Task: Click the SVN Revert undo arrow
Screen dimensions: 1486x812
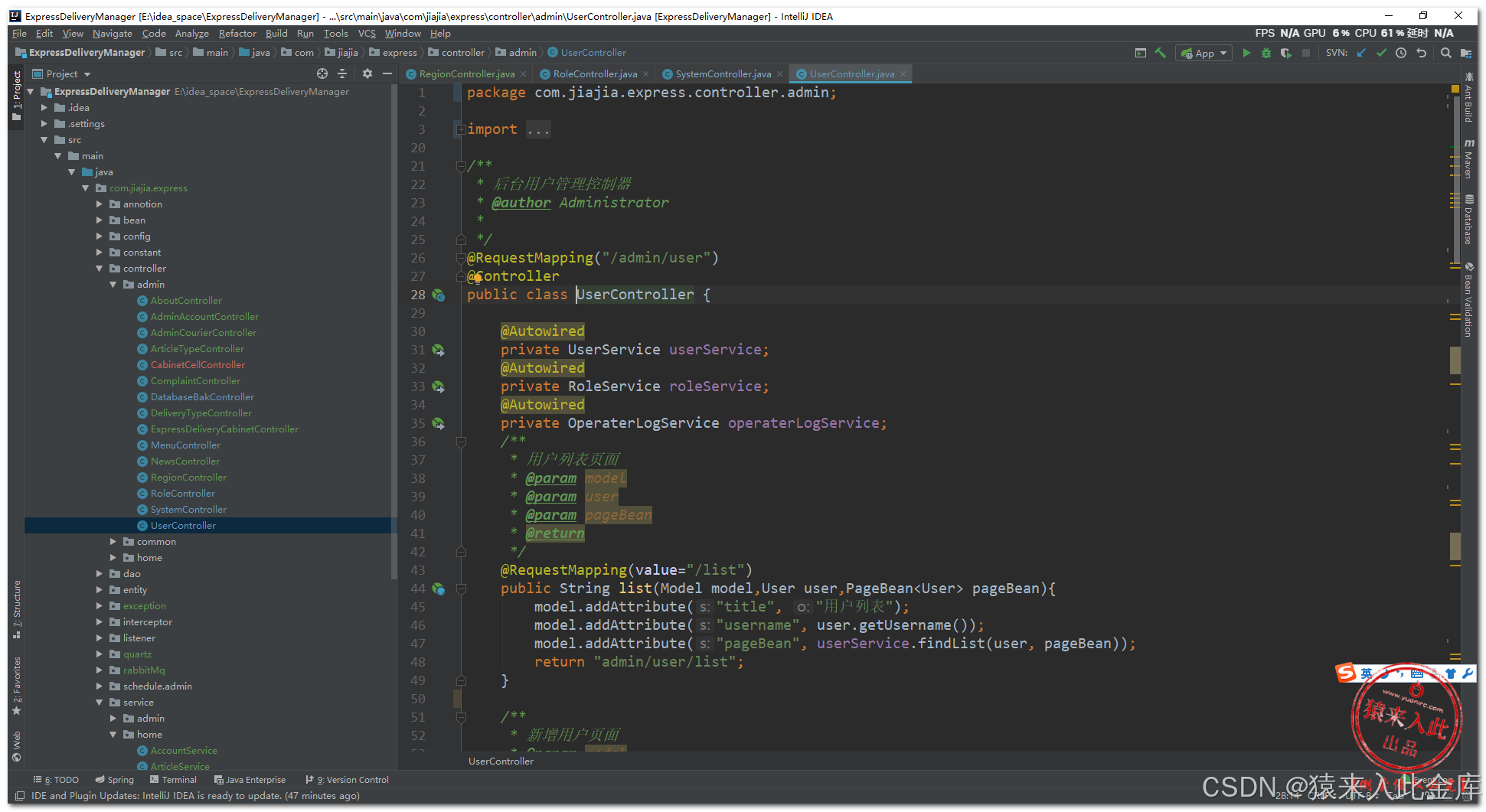Action: 1422,53
